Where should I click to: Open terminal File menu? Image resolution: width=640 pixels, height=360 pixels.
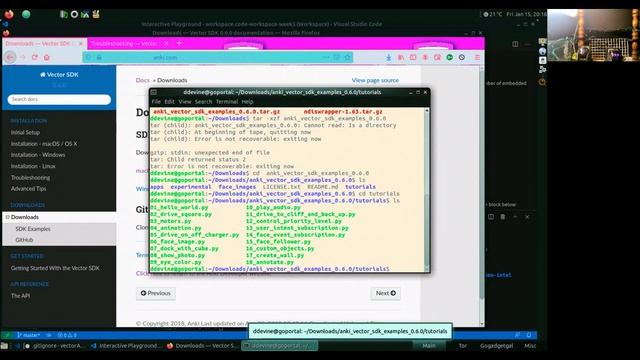156,102
